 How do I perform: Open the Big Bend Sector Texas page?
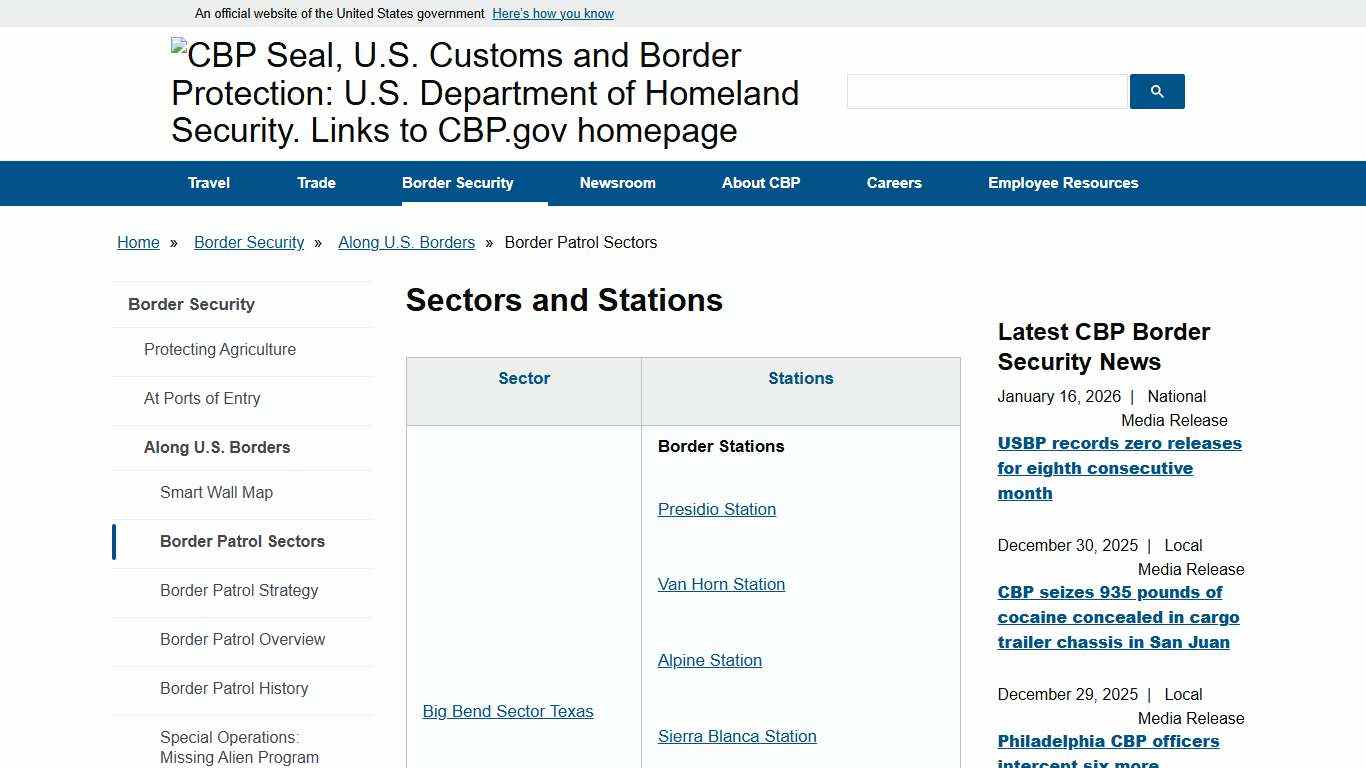click(507, 711)
